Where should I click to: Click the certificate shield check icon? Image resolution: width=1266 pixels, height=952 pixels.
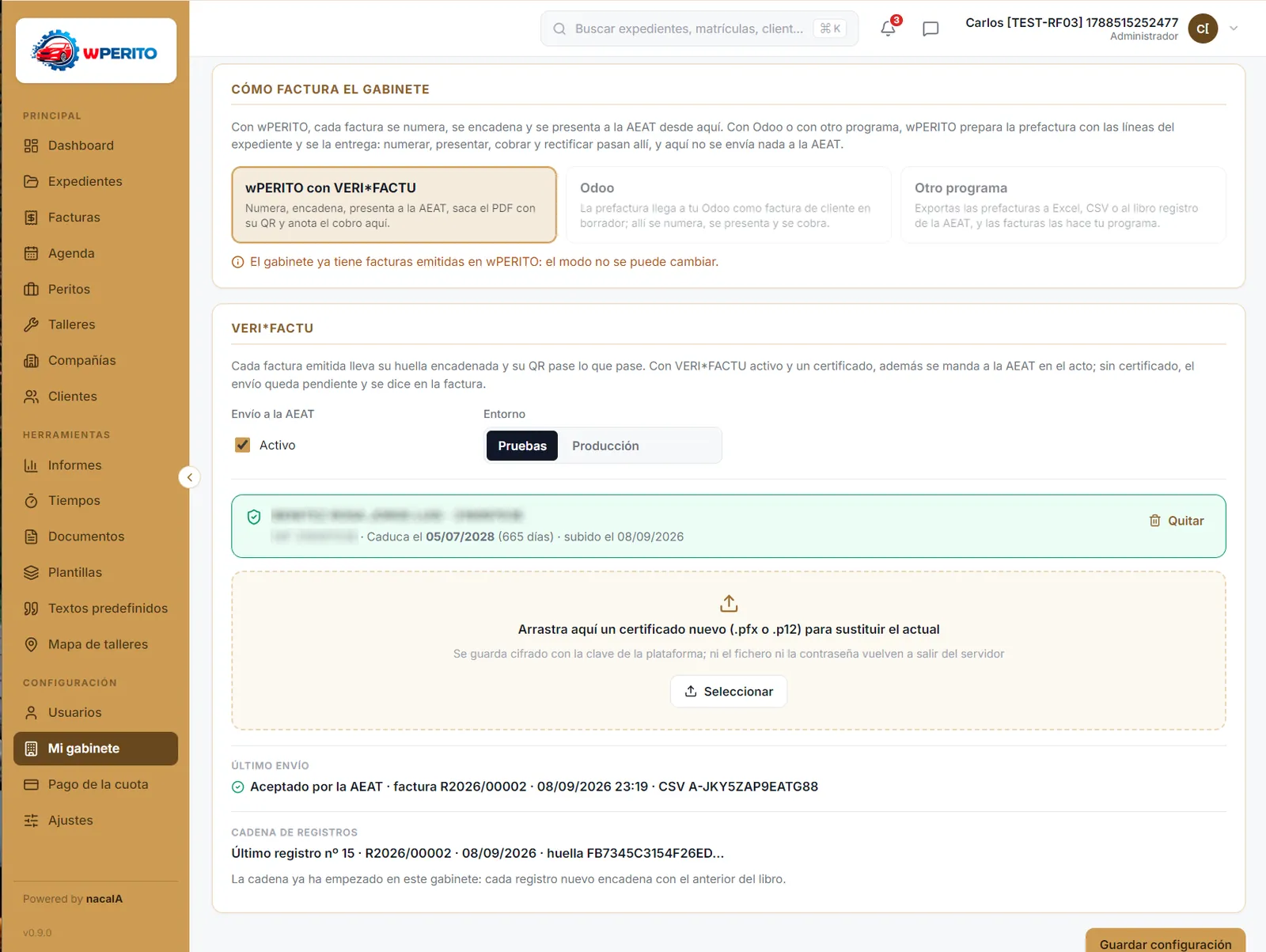tap(254, 517)
